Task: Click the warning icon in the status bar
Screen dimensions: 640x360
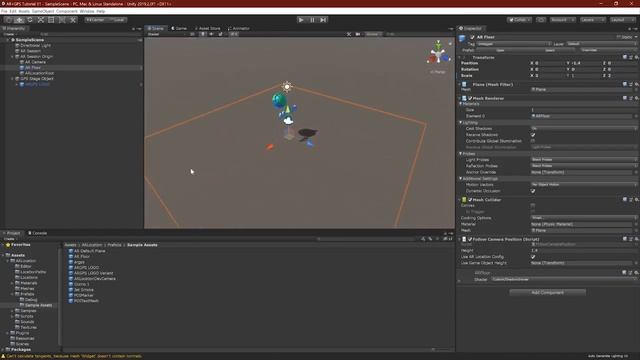Action: [x=4, y=356]
